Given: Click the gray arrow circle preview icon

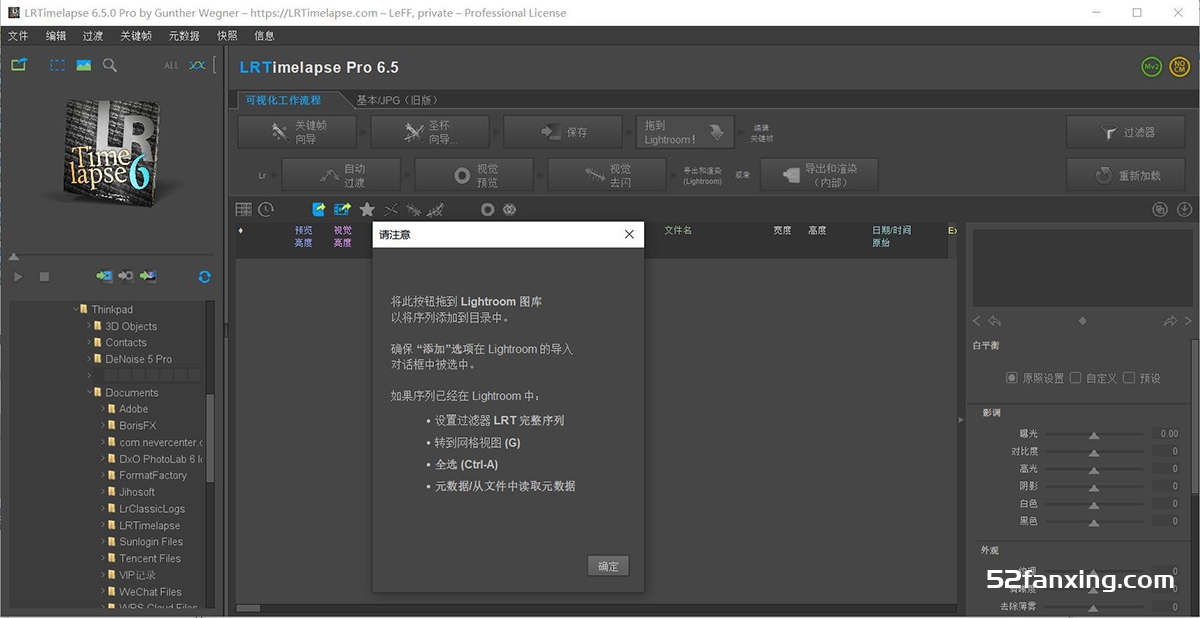Looking at the screenshot, I should [126, 276].
